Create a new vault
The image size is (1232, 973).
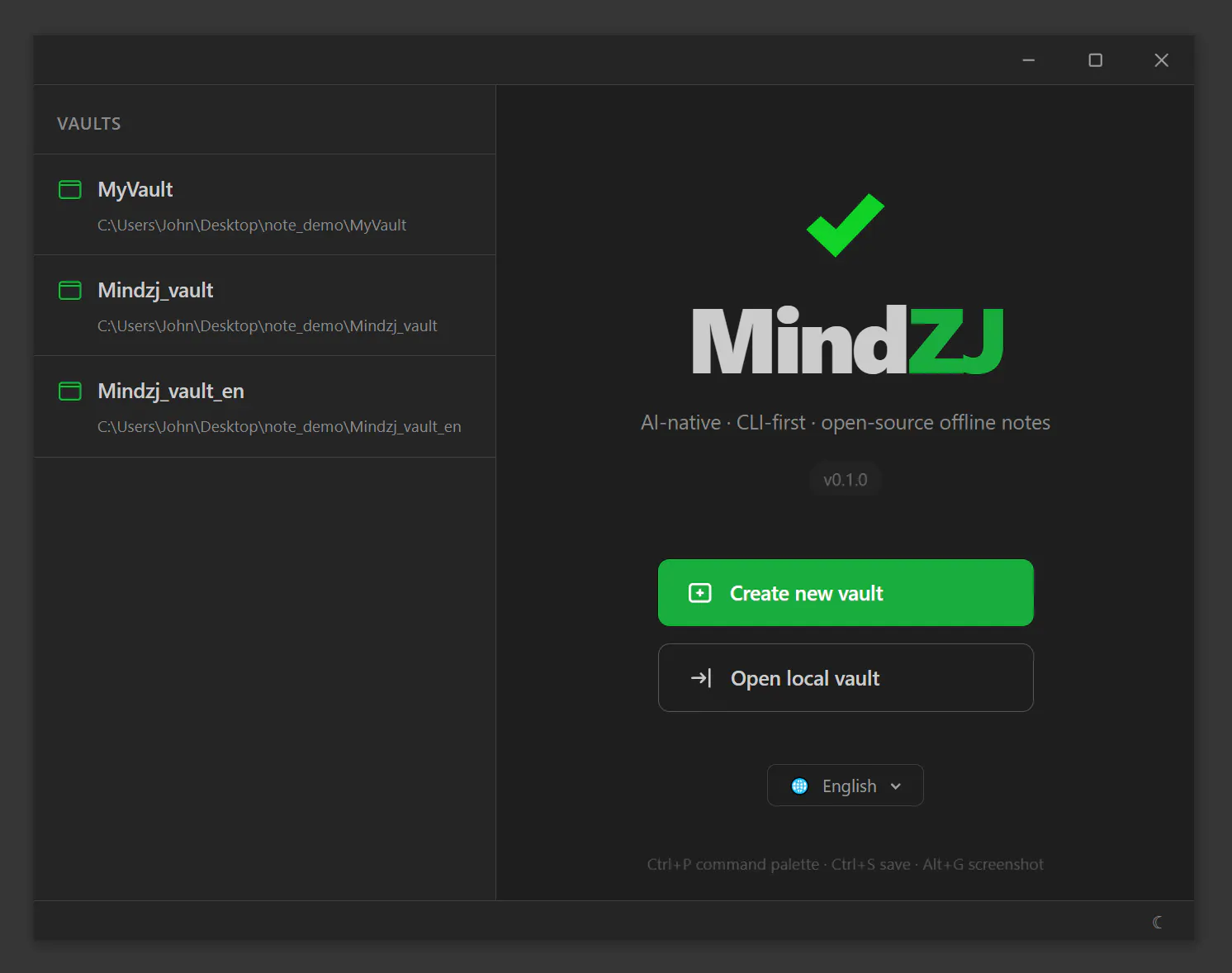point(846,593)
